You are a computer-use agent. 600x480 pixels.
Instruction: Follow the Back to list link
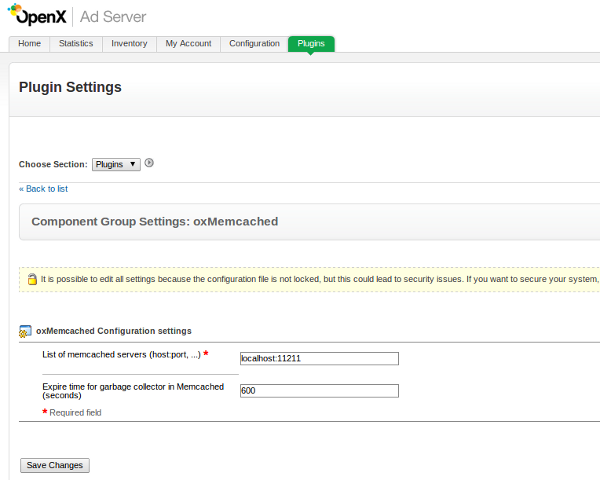(x=43, y=189)
